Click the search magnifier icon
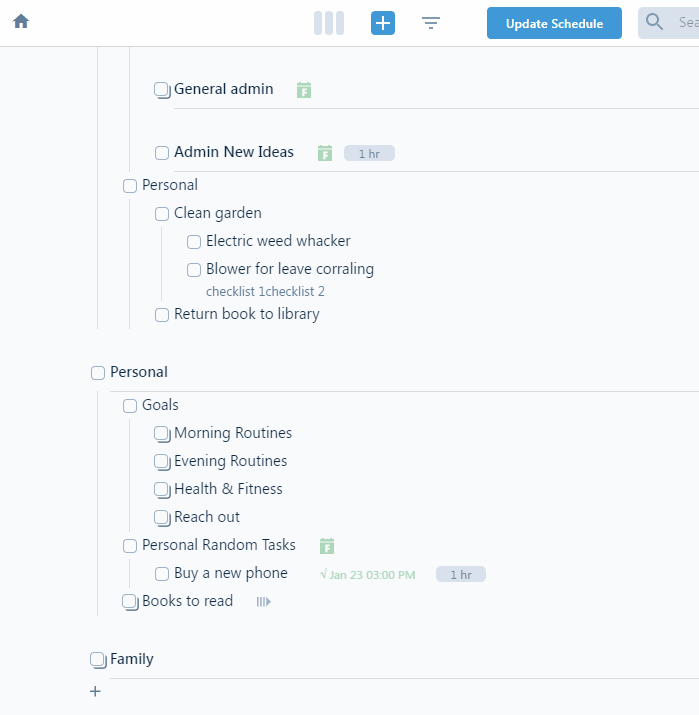 [x=654, y=22]
